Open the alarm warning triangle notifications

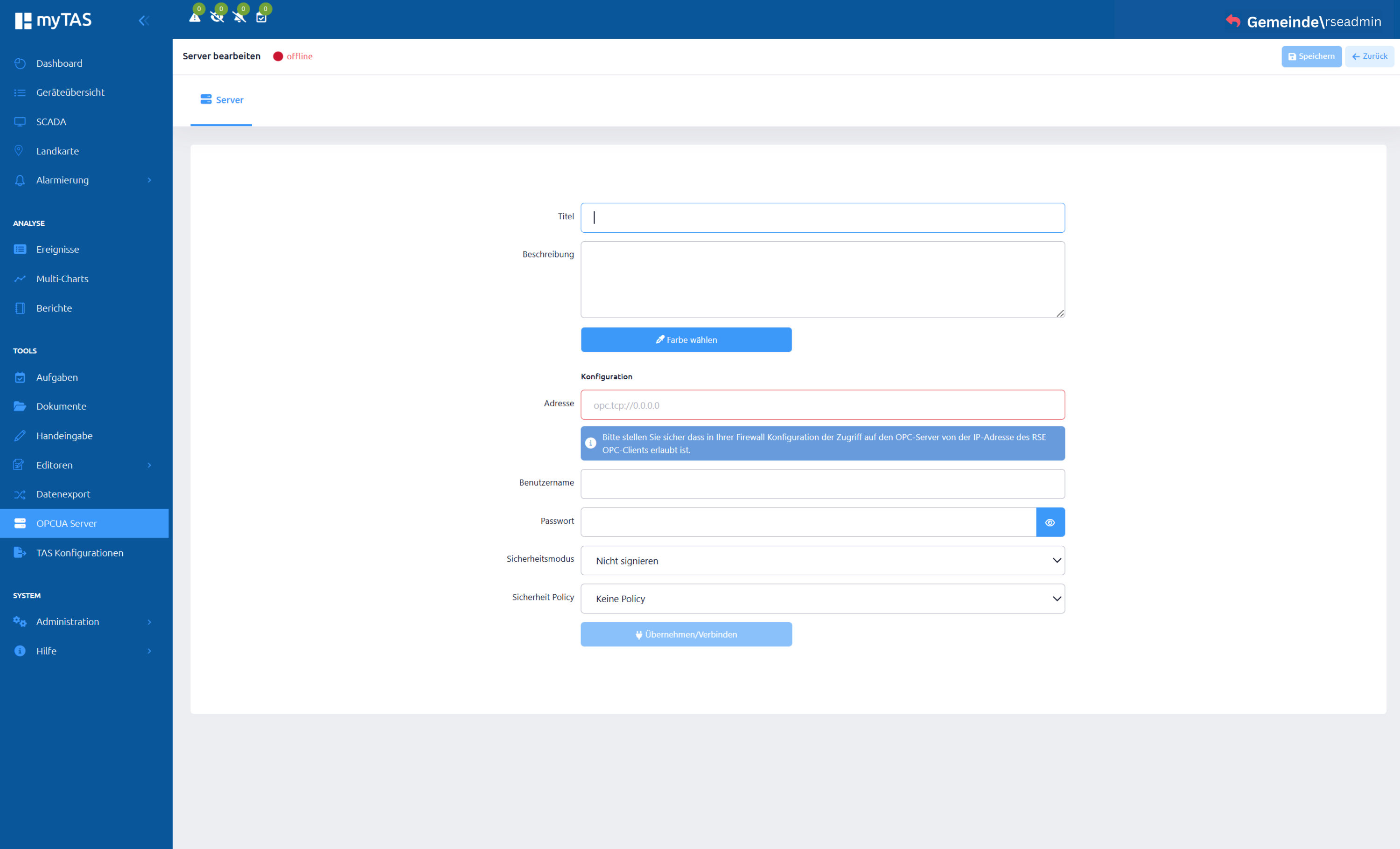click(x=195, y=17)
